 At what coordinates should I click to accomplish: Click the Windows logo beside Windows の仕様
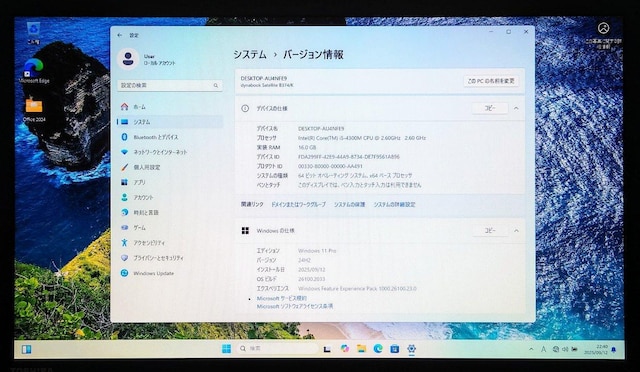click(x=245, y=231)
